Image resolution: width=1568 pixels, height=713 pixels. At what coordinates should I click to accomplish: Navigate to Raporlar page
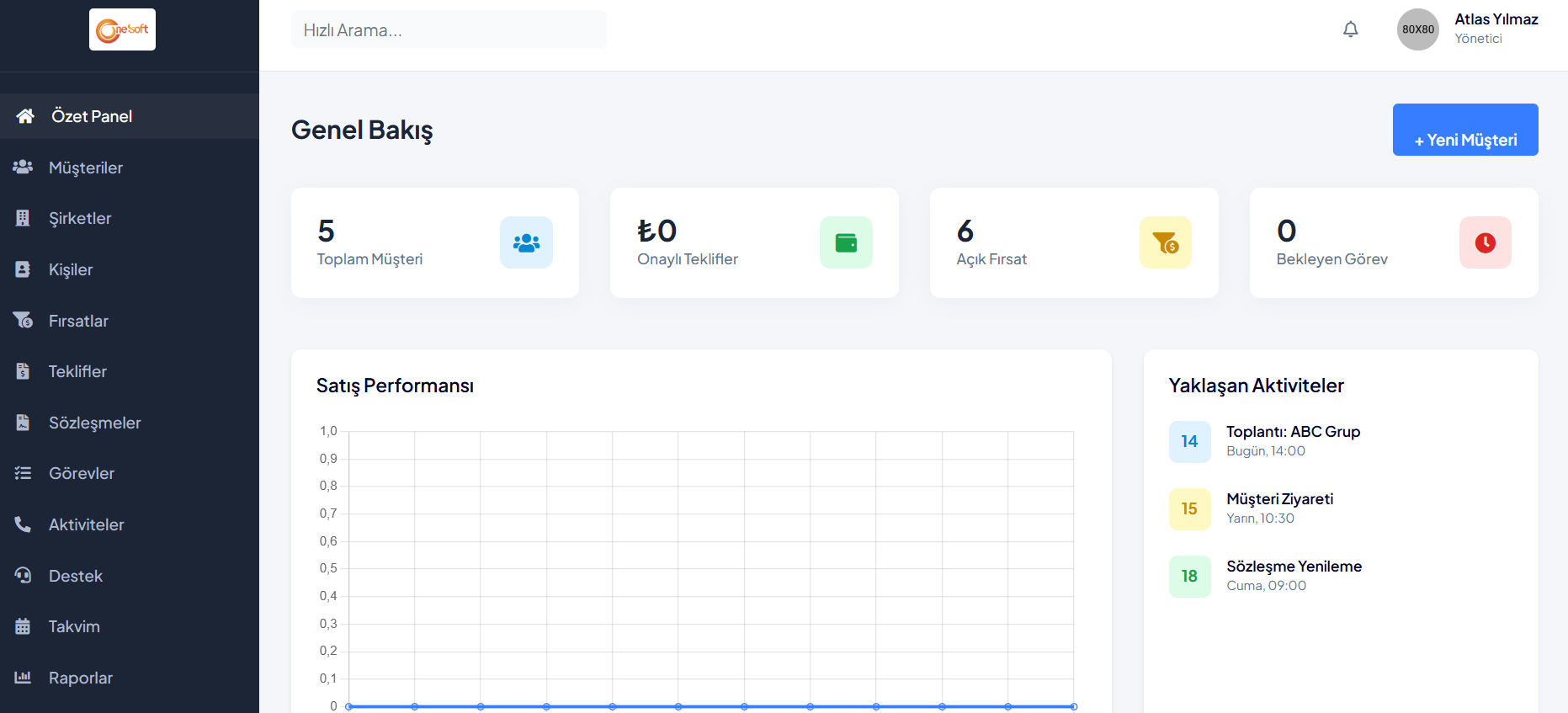point(81,678)
